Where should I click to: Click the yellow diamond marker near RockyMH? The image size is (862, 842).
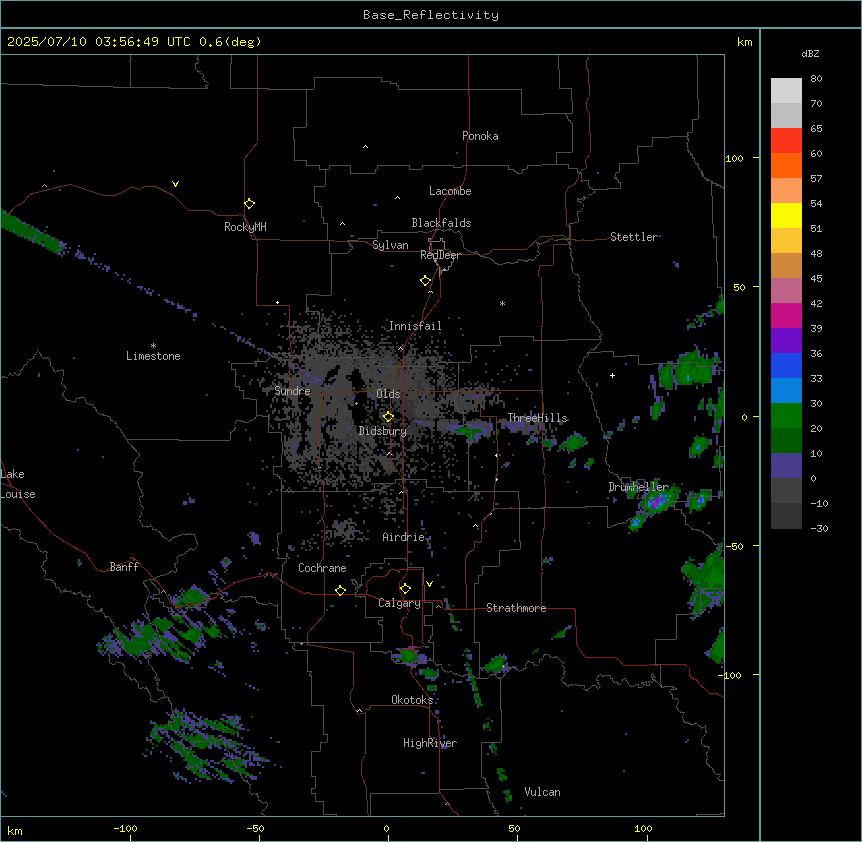(x=249, y=204)
